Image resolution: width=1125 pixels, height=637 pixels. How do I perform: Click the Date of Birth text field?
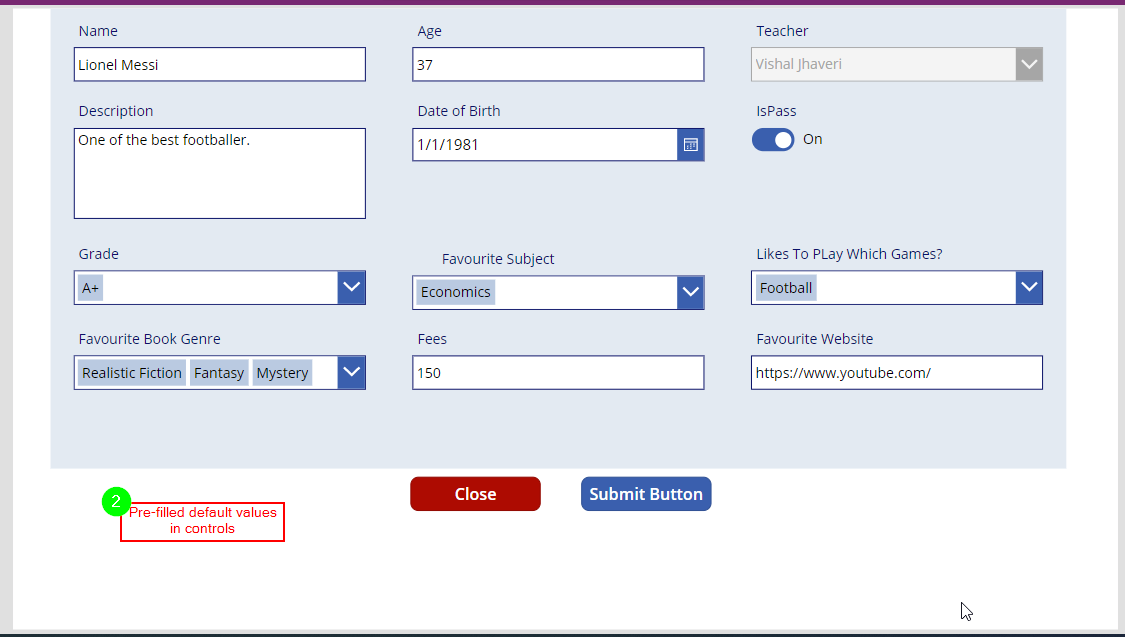pyautogui.click(x=545, y=145)
